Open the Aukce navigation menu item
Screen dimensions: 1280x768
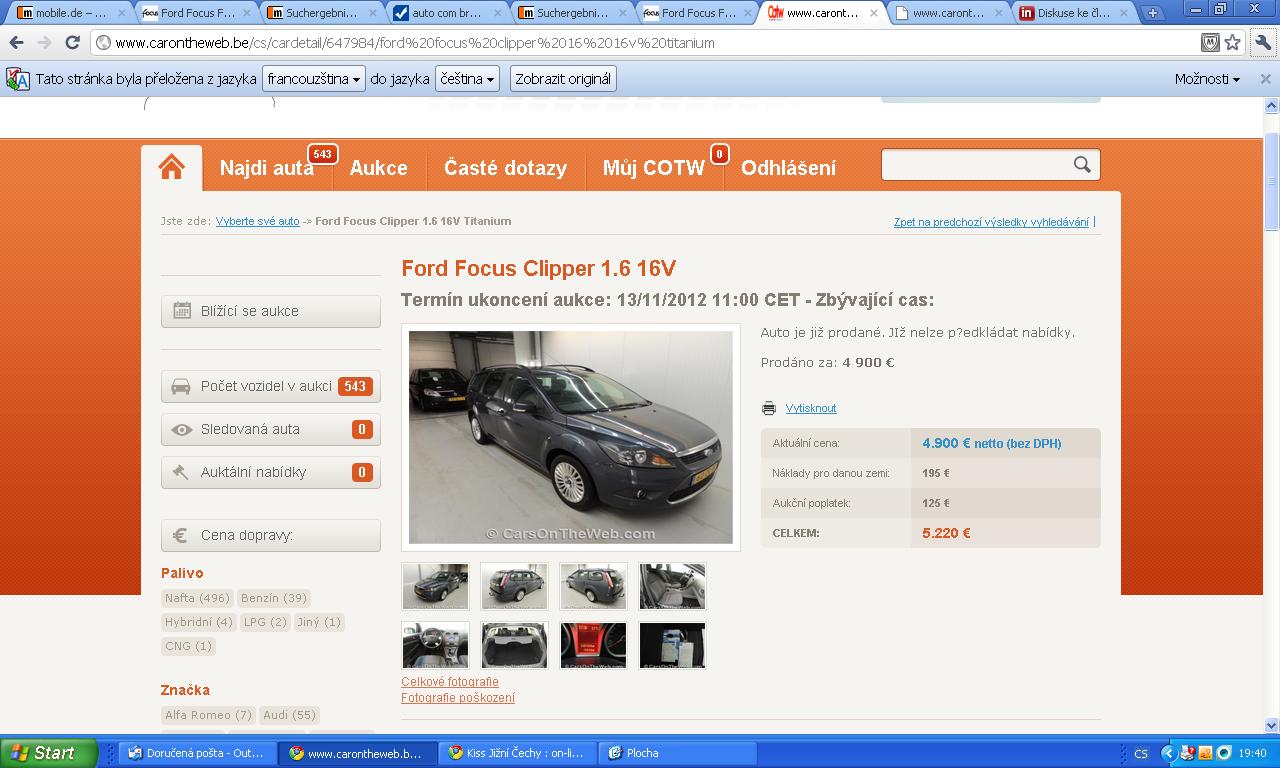tap(378, 168)
